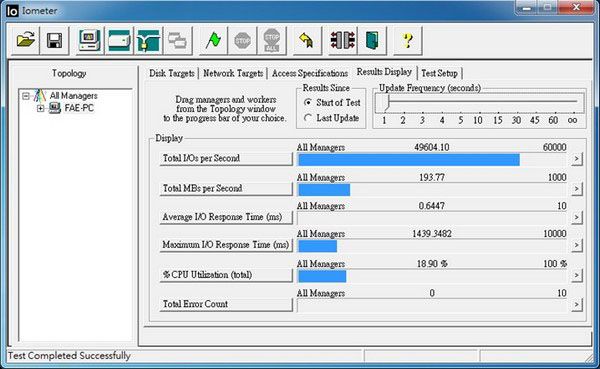
Task: Click the 193.77 MBs value
Action: point(432,178)
